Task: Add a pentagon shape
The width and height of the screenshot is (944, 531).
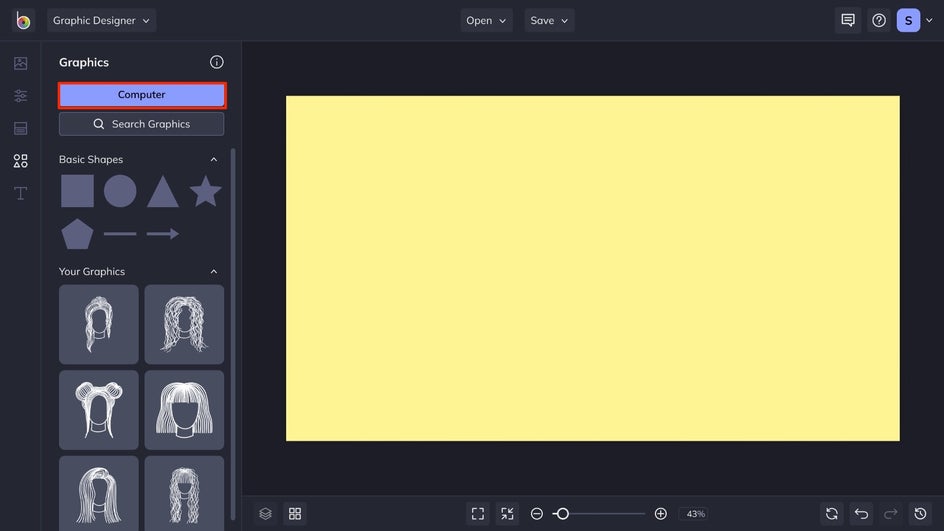Action: 77,234
